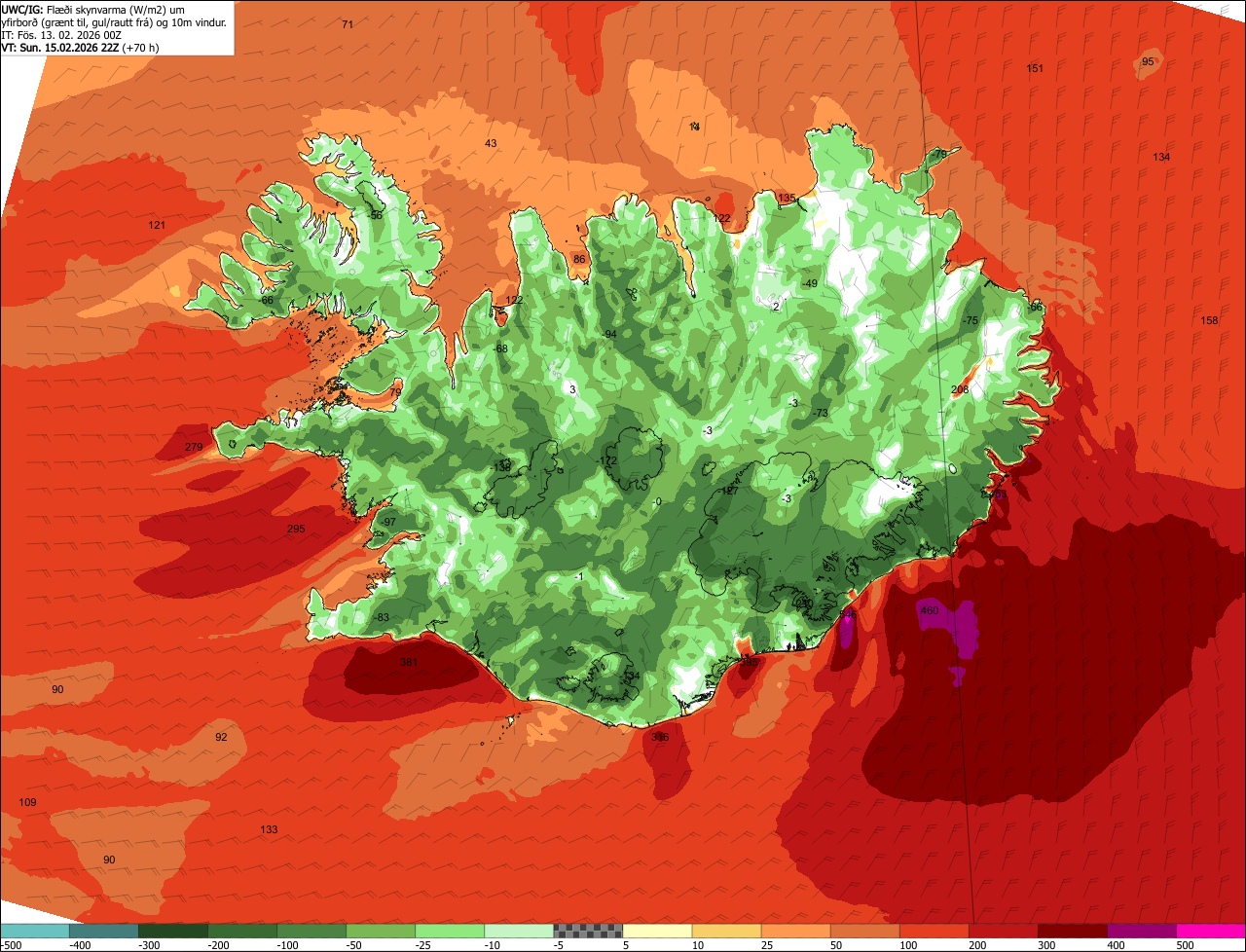Select the purple swatch between 400 and 500

1141,931
